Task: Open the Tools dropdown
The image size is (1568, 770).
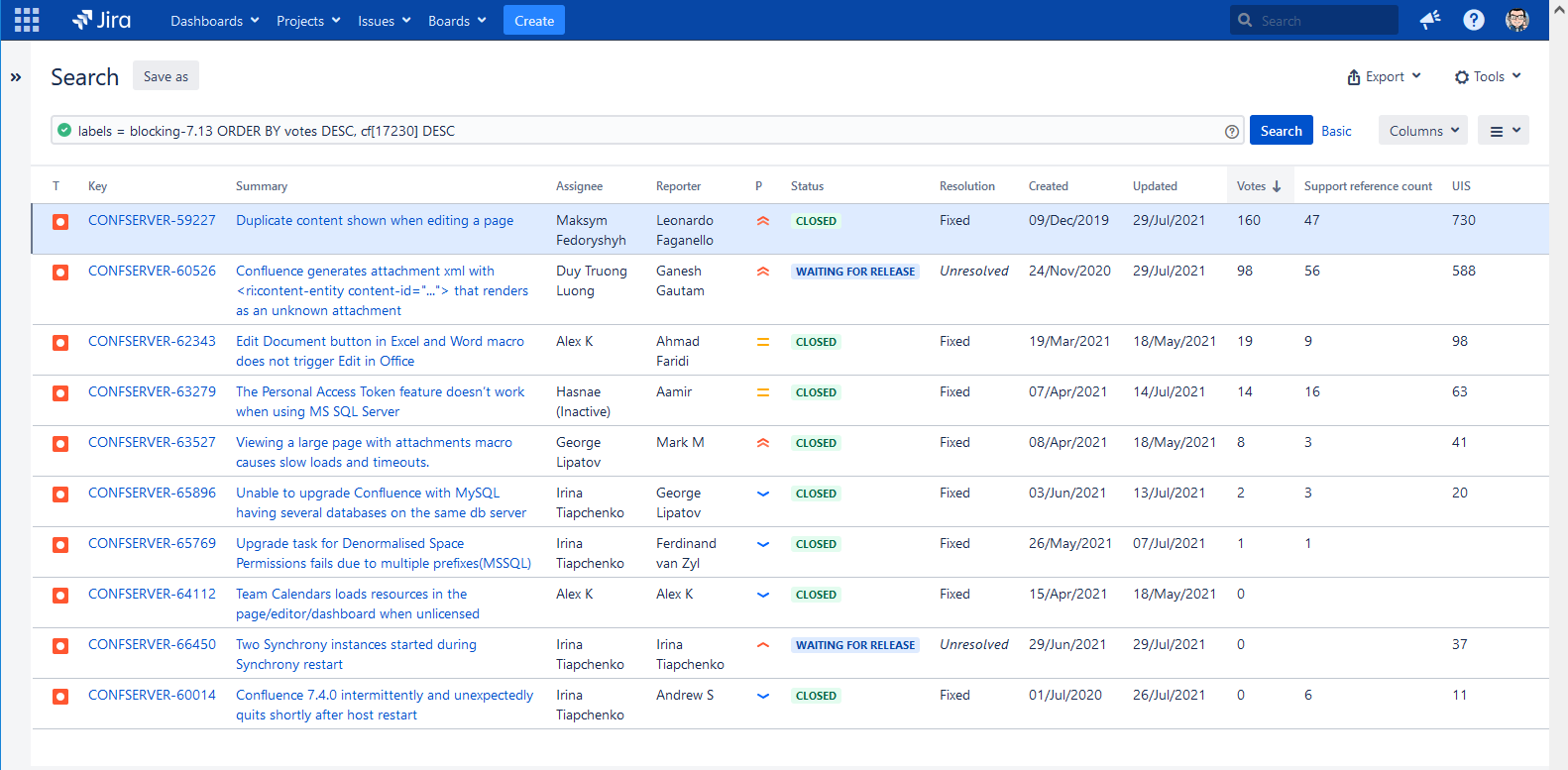Action: coord(1487,77)
